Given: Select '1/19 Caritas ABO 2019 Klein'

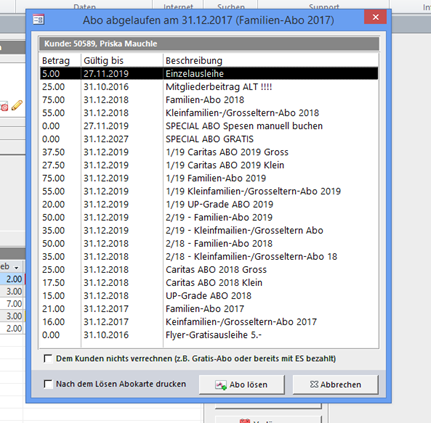Looking at the screenshot, I should tap(209, 165).
